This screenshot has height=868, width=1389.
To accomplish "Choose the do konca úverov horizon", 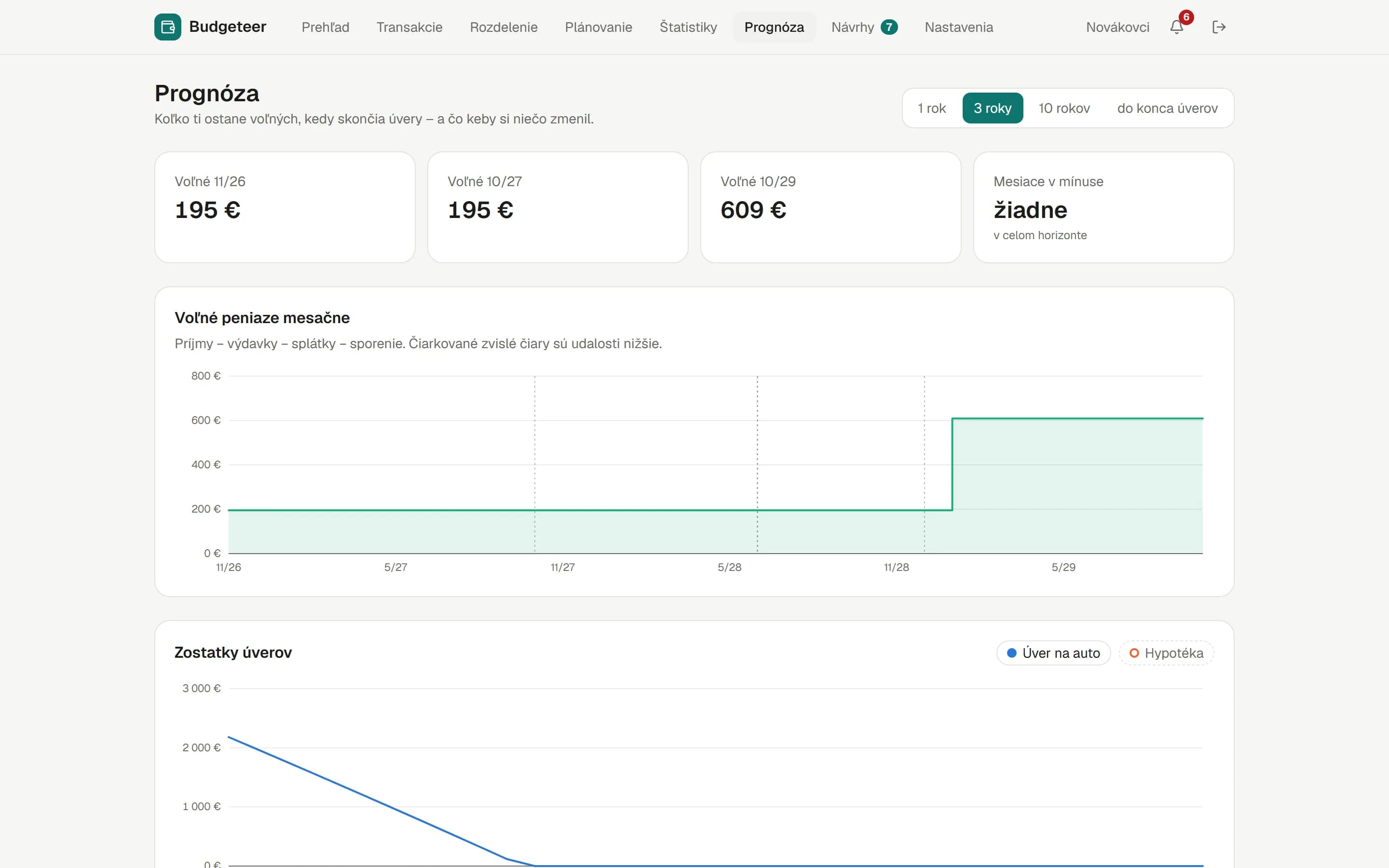I will point(1168,108).
